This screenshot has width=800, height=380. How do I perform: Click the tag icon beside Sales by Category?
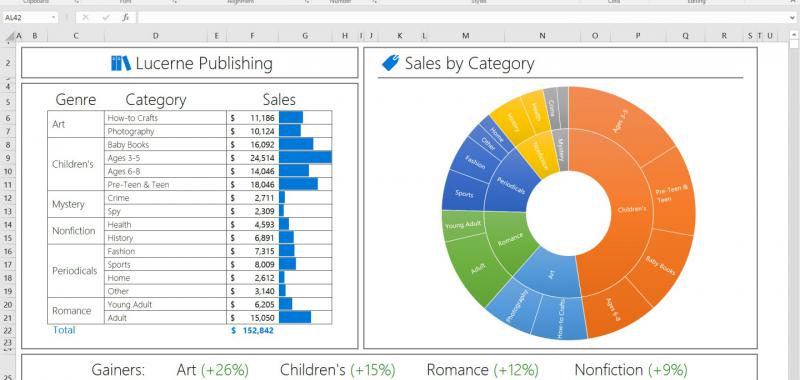[390, 63]
